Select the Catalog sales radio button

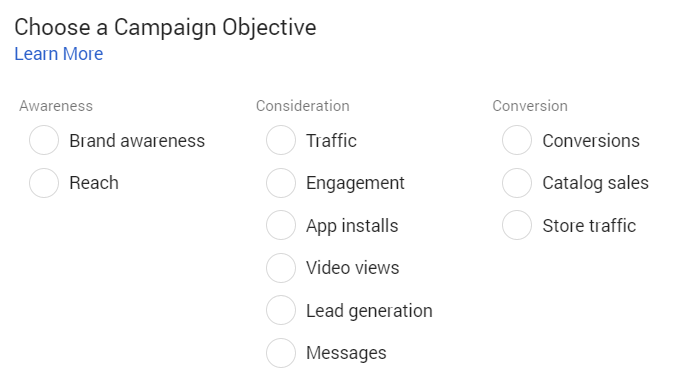[517, 183]
